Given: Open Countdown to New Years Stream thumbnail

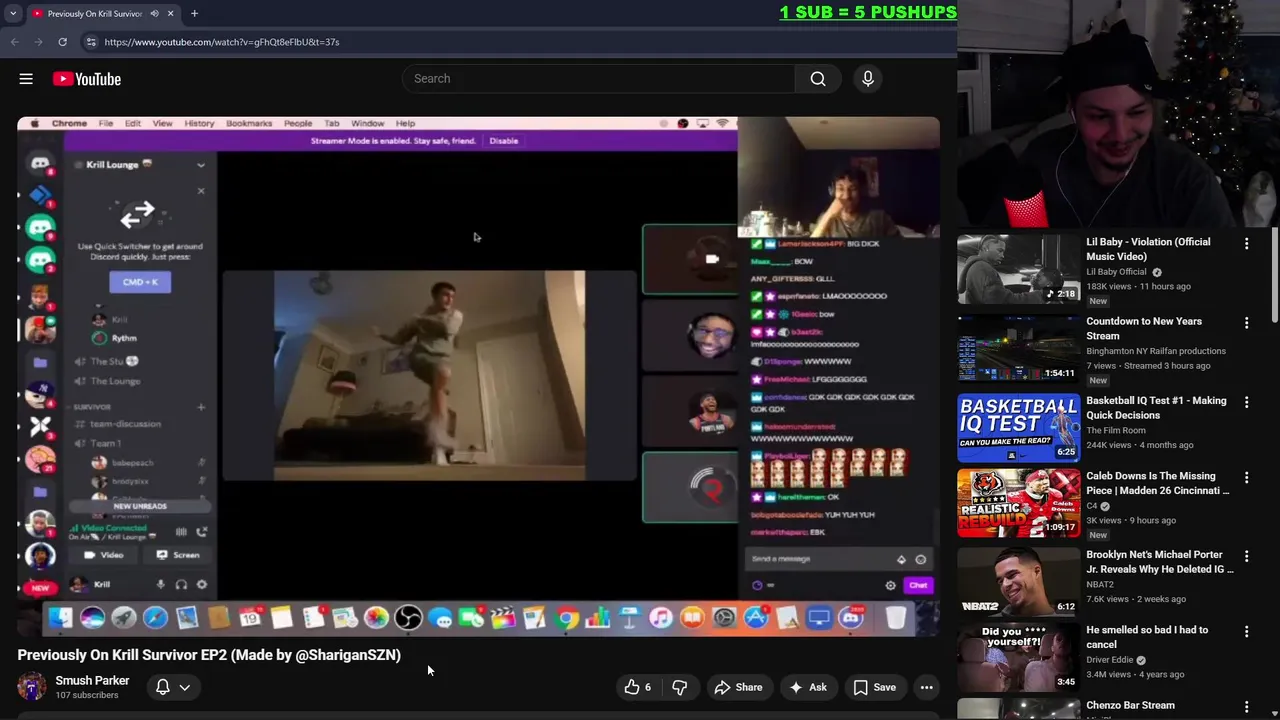Looking at the screenshot, I should click(1017, 349).
